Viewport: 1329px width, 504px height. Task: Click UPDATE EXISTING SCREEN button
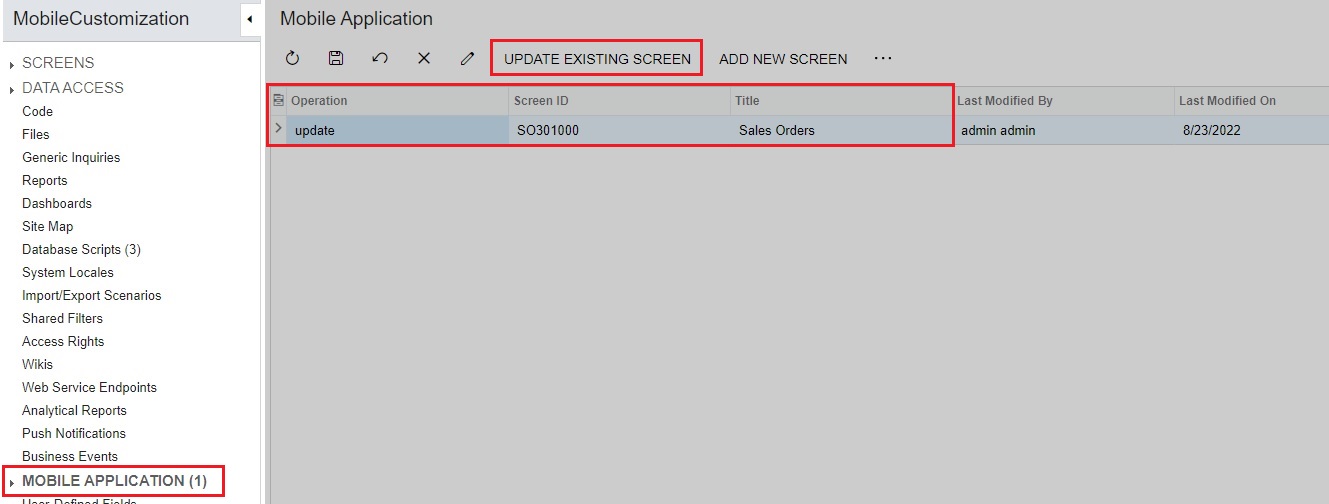click(597, 59)
